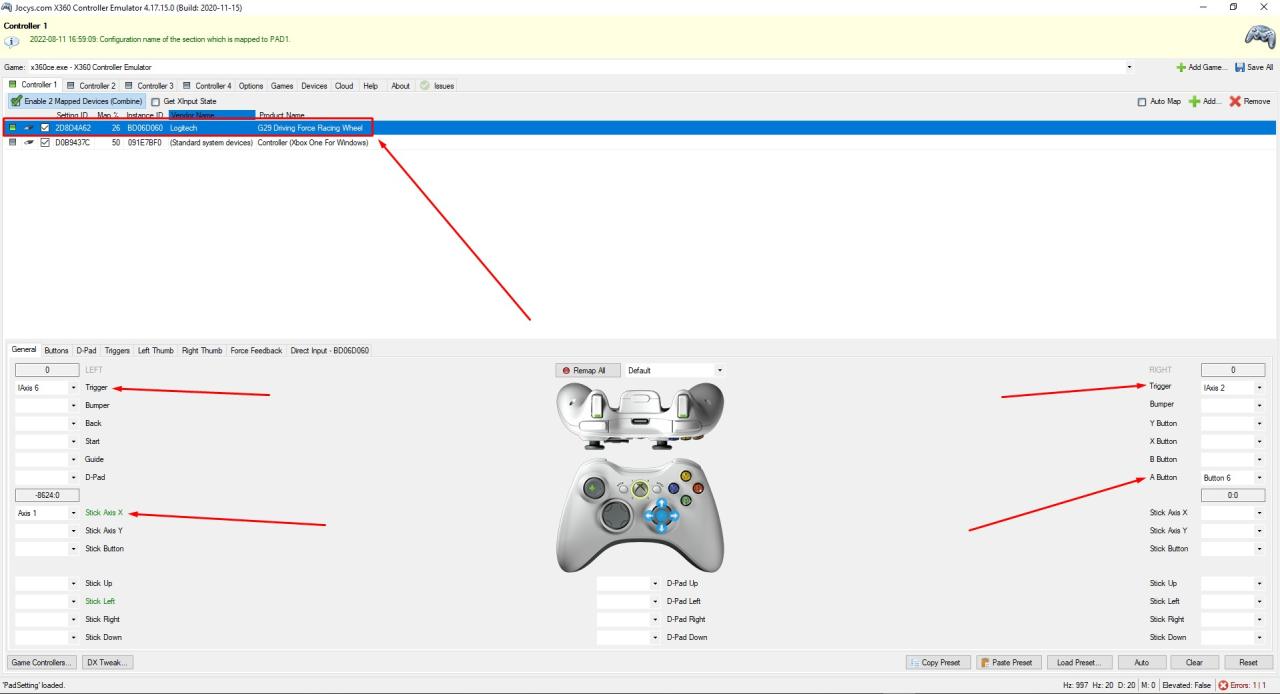Click the Enable 2 Mapped Devices toggle button
The height and width of the screenshot is (694, 1280).
point(77,101)
